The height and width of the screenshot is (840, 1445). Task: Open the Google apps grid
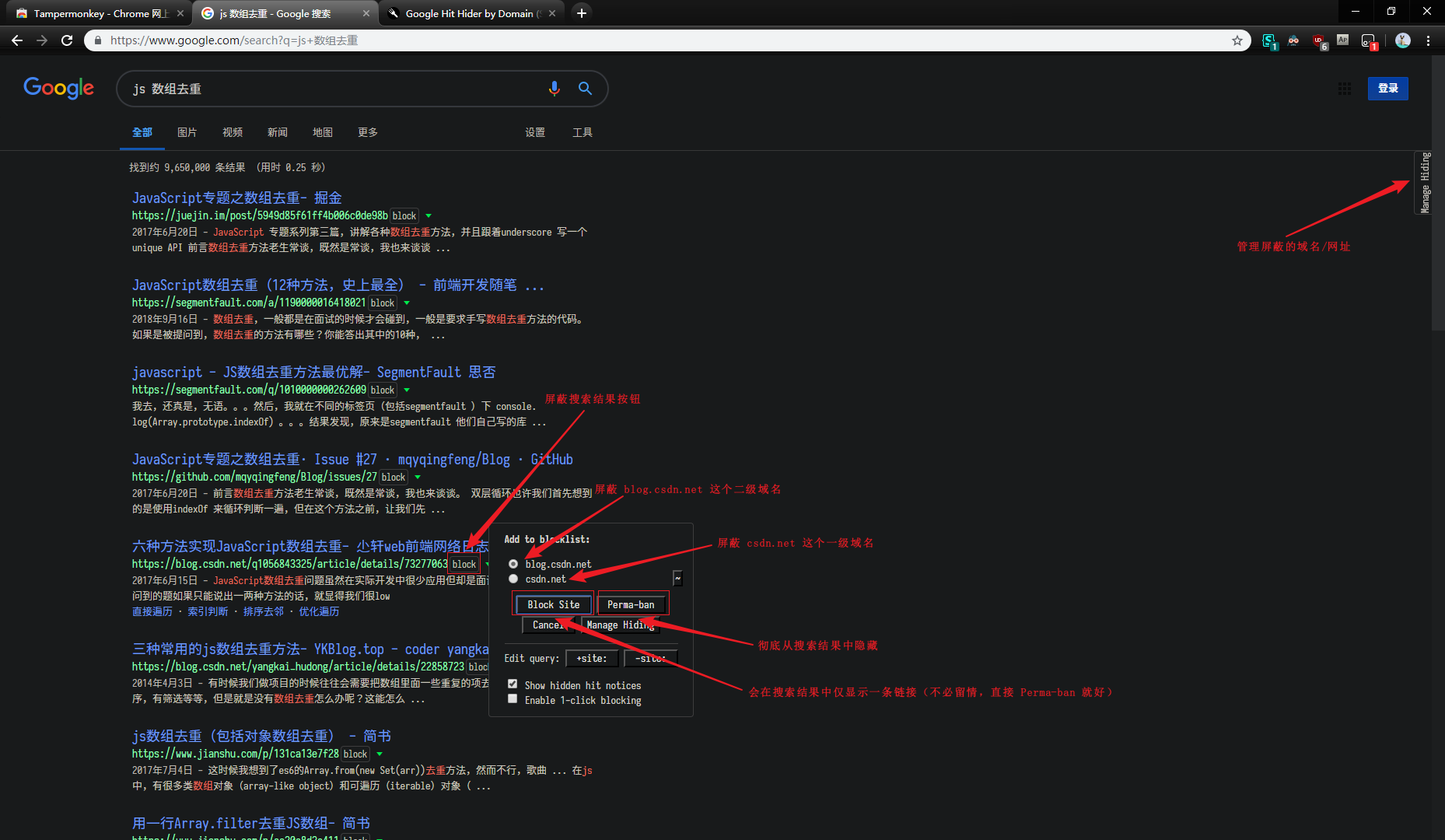(x=1345, y=89)
